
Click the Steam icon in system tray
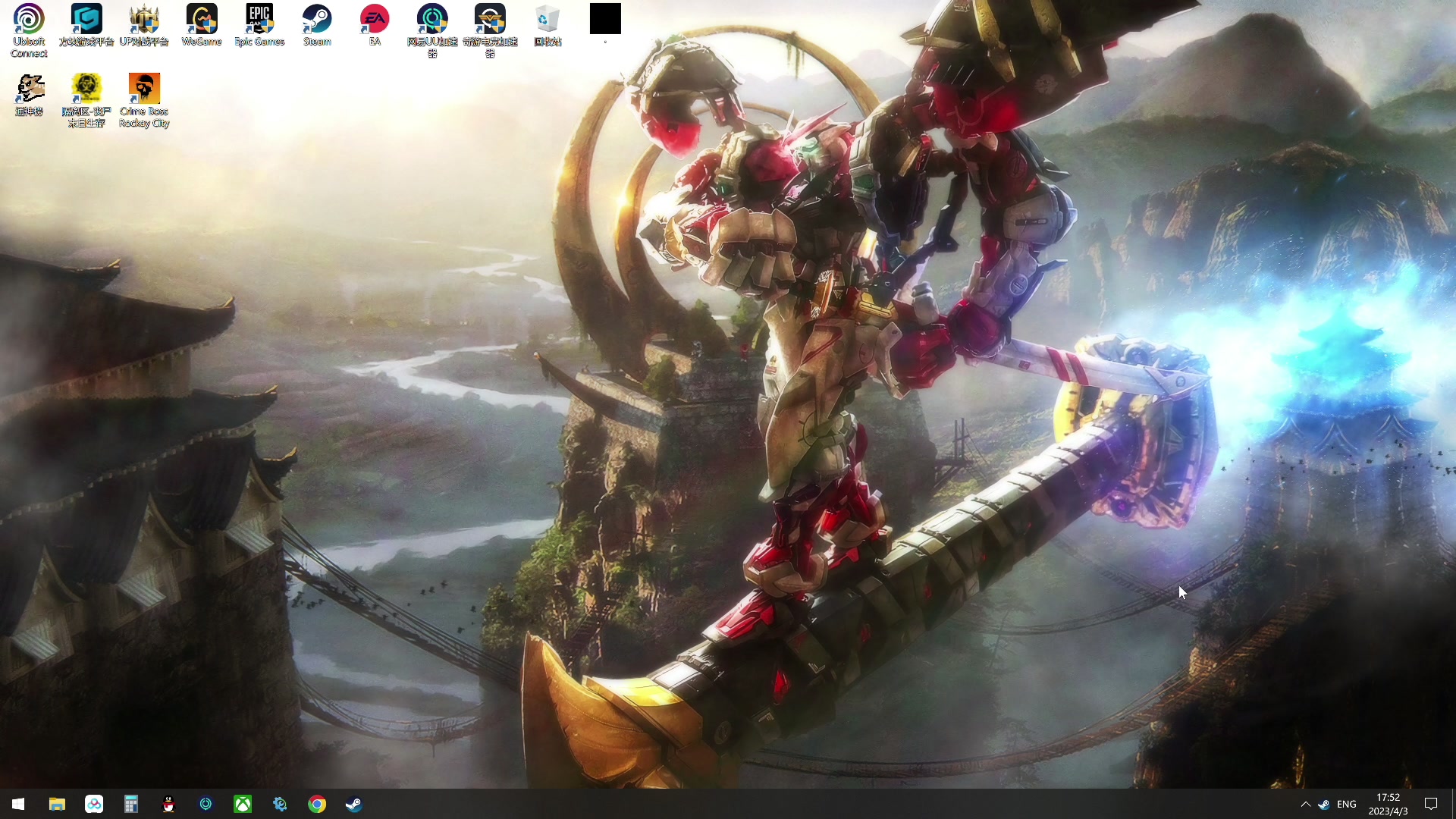coord(1324,804)
